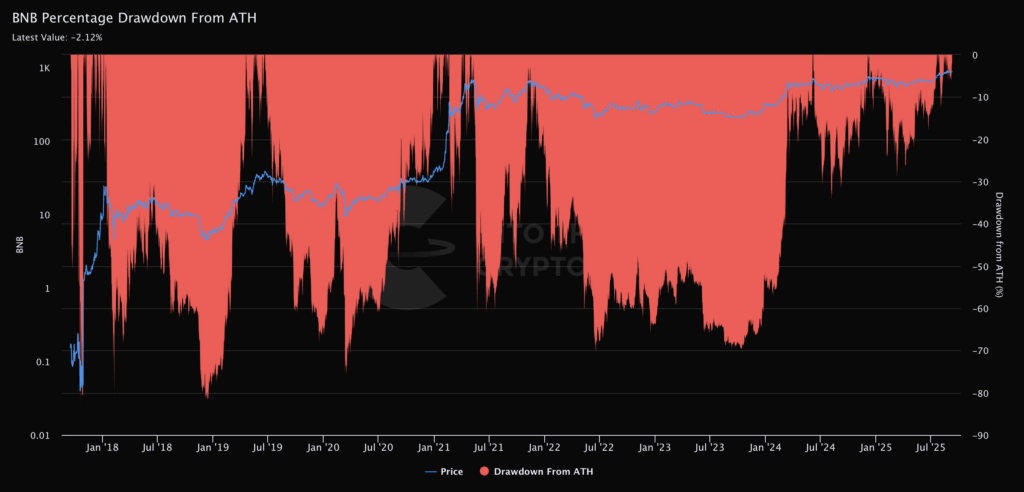Click the Jul '20 x-axis label
The height and width of the screenshot is (492, 1024).
click(377, 447)
